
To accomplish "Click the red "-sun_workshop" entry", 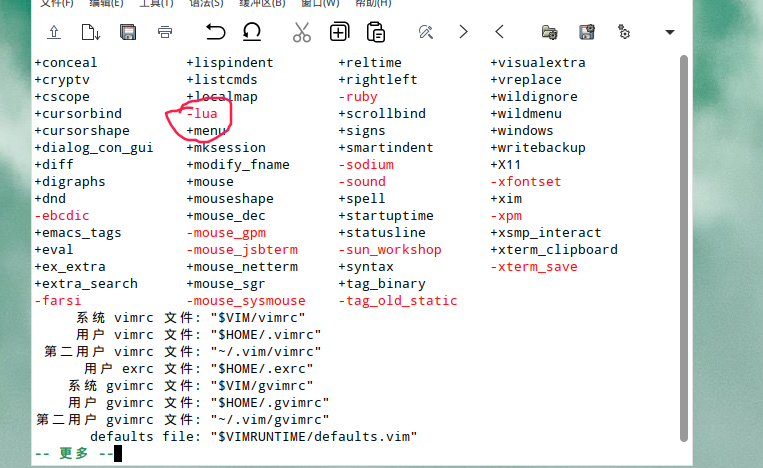I will pyautogui.click(x=390, y=250).
